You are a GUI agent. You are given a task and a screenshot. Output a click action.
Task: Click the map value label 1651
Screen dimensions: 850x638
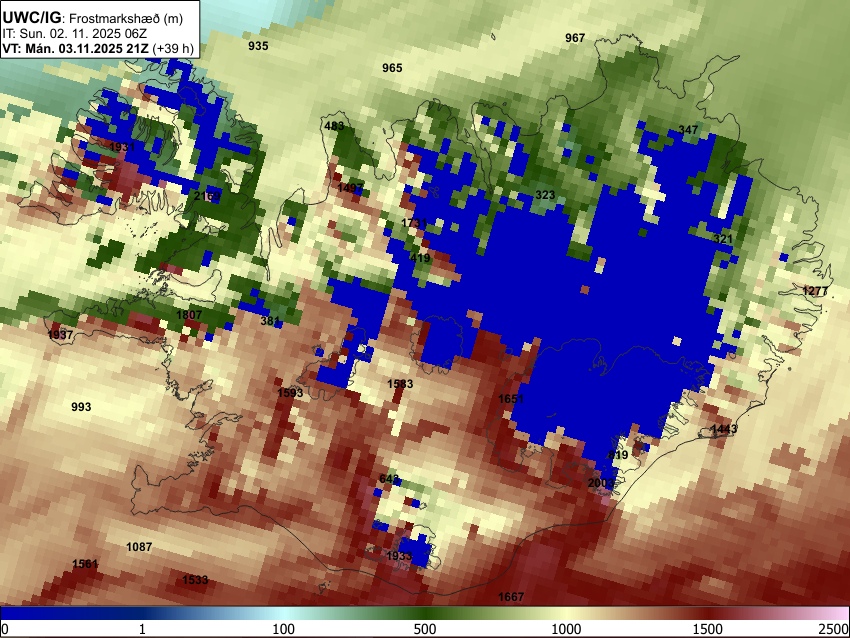[511, 399]
